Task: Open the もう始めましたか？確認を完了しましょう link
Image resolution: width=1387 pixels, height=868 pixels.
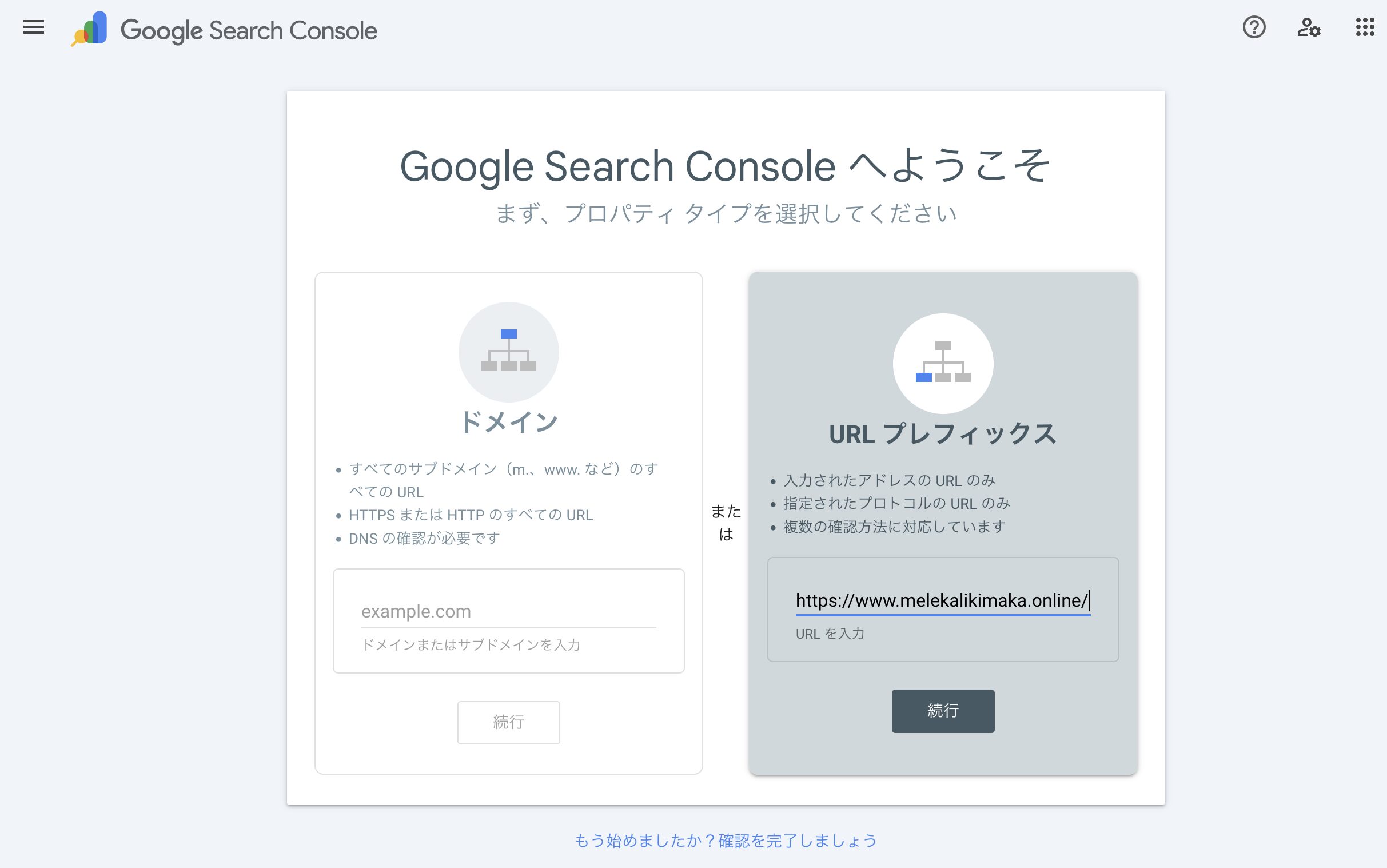Action: (726, 841)
